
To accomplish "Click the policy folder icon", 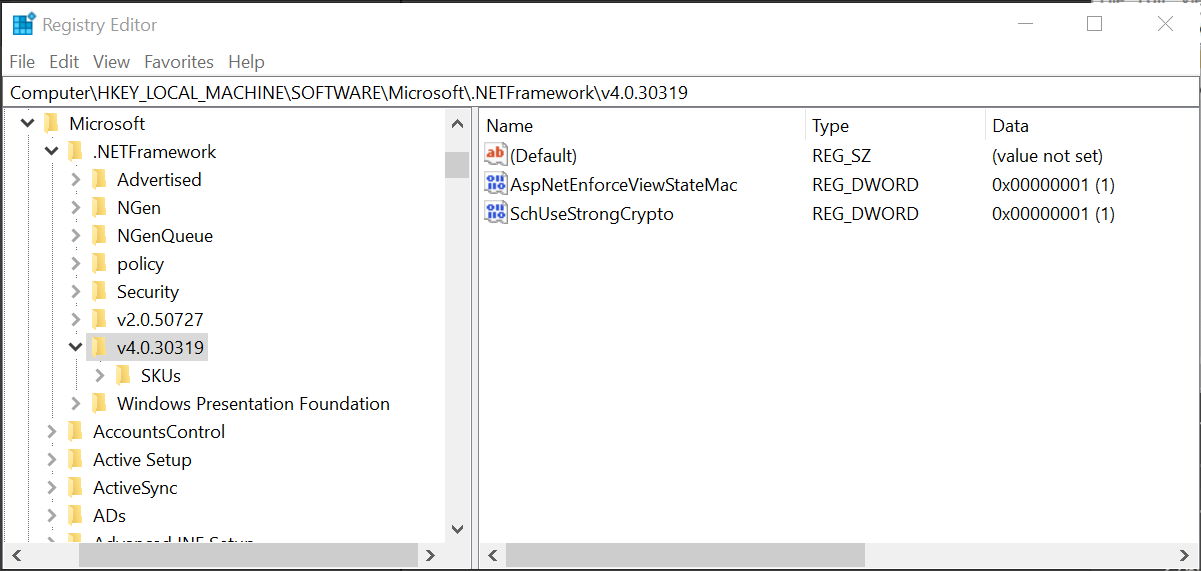I will (x=100, y=264).
